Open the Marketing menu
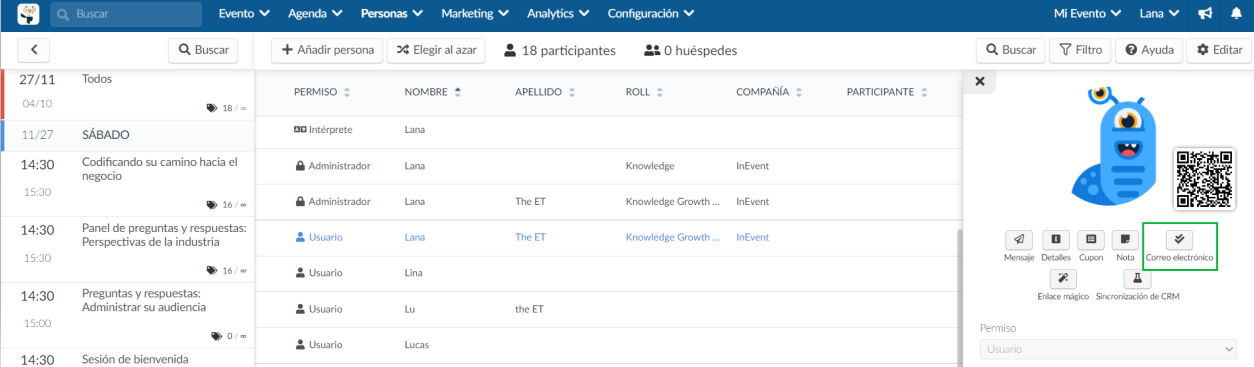This screenshot has height=367, width=1254. point(475,14)
